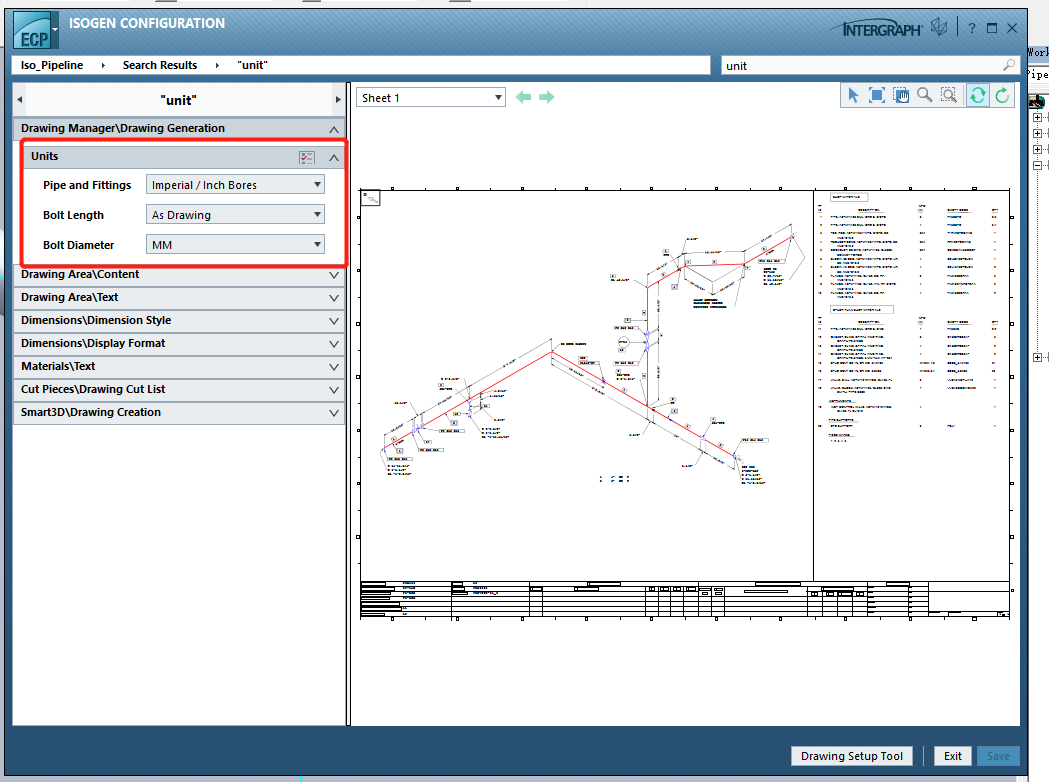Click the "unit" results panel title

(x=179, y=100)
